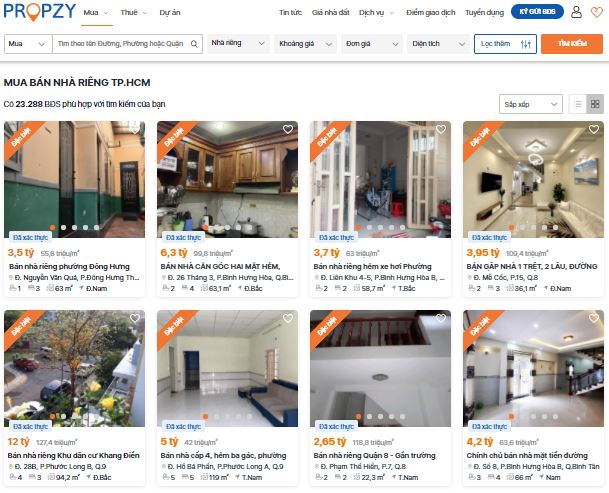
Task: Open the Sắp xếp sort dropdown
Action: coord(531,104)
